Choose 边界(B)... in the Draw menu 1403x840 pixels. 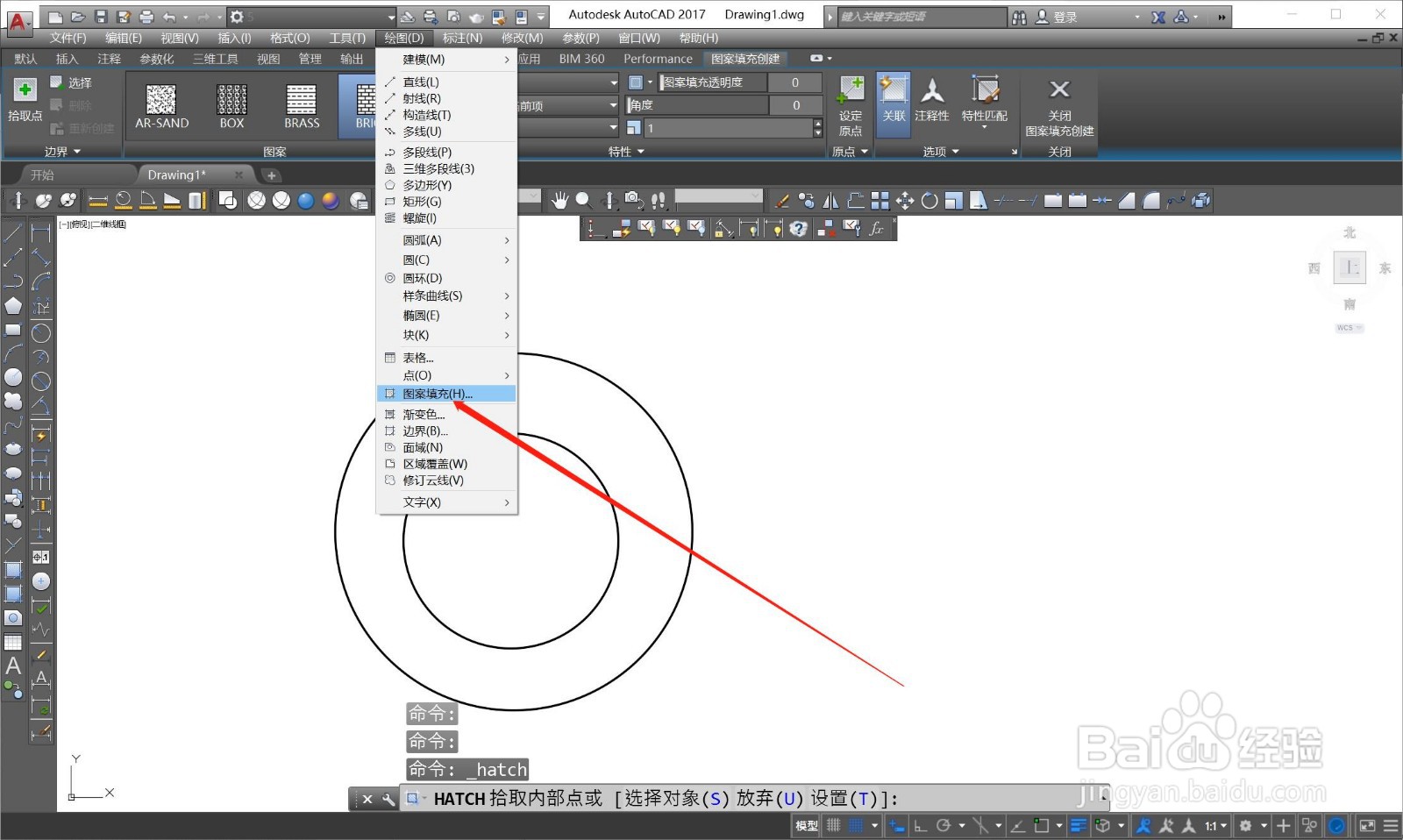(446, 431)
